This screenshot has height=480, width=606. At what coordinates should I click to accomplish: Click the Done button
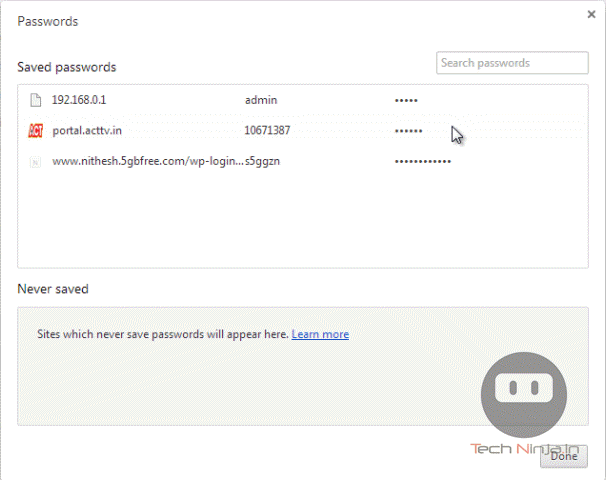[563, 456]
